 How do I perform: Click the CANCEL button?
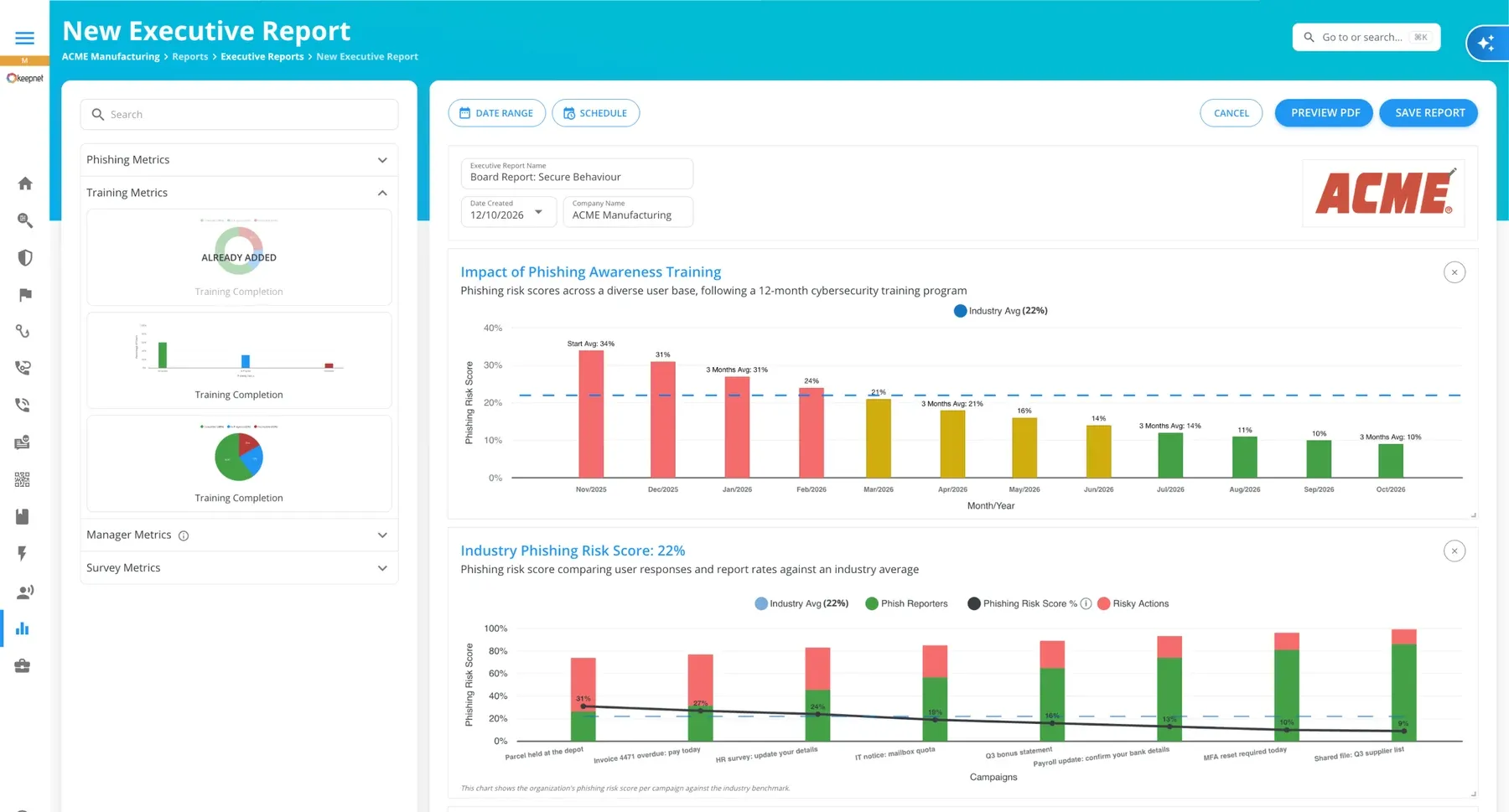coord(1231,113)
